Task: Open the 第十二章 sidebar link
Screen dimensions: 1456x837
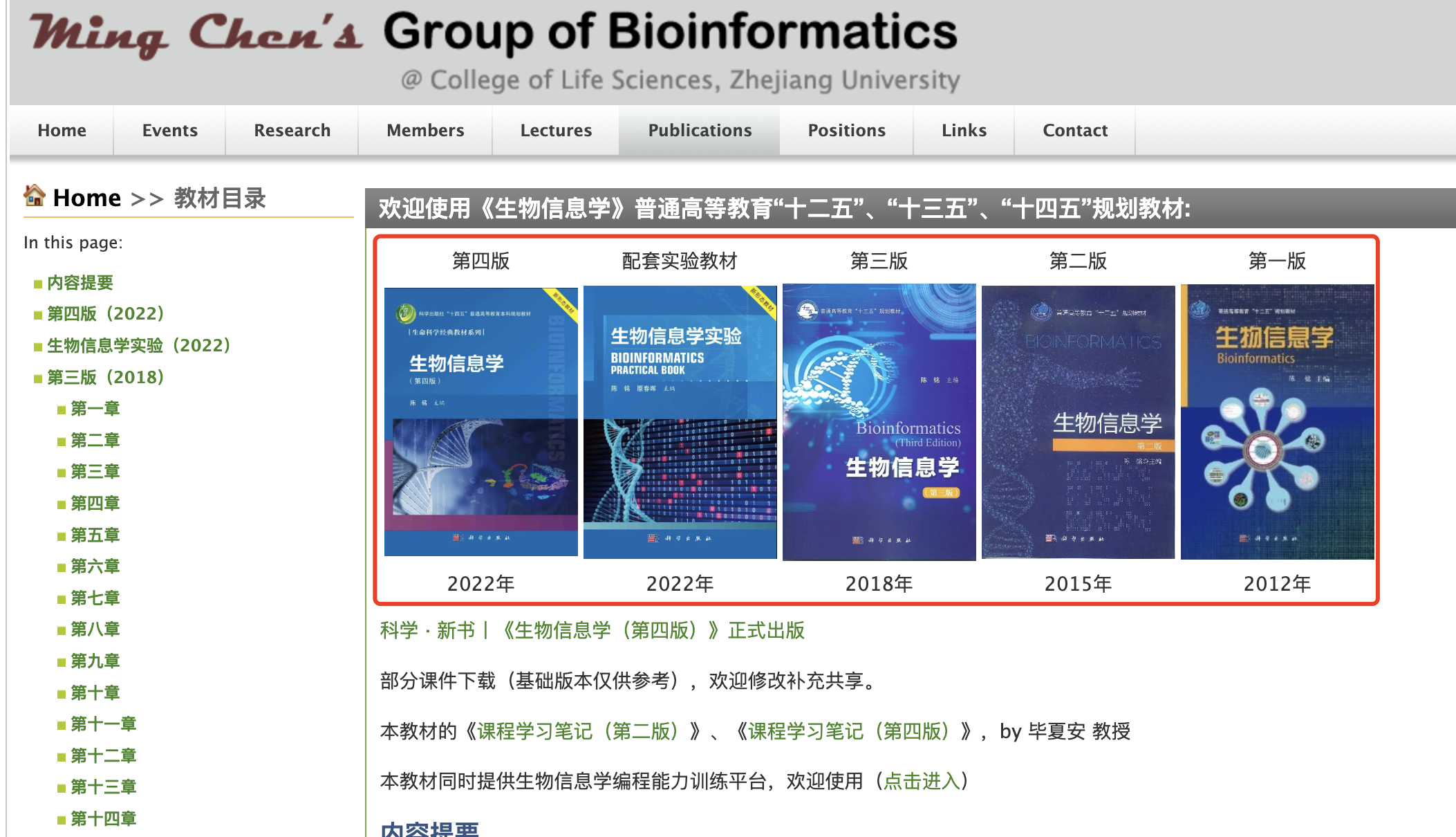Action: [x=104, y=755]
